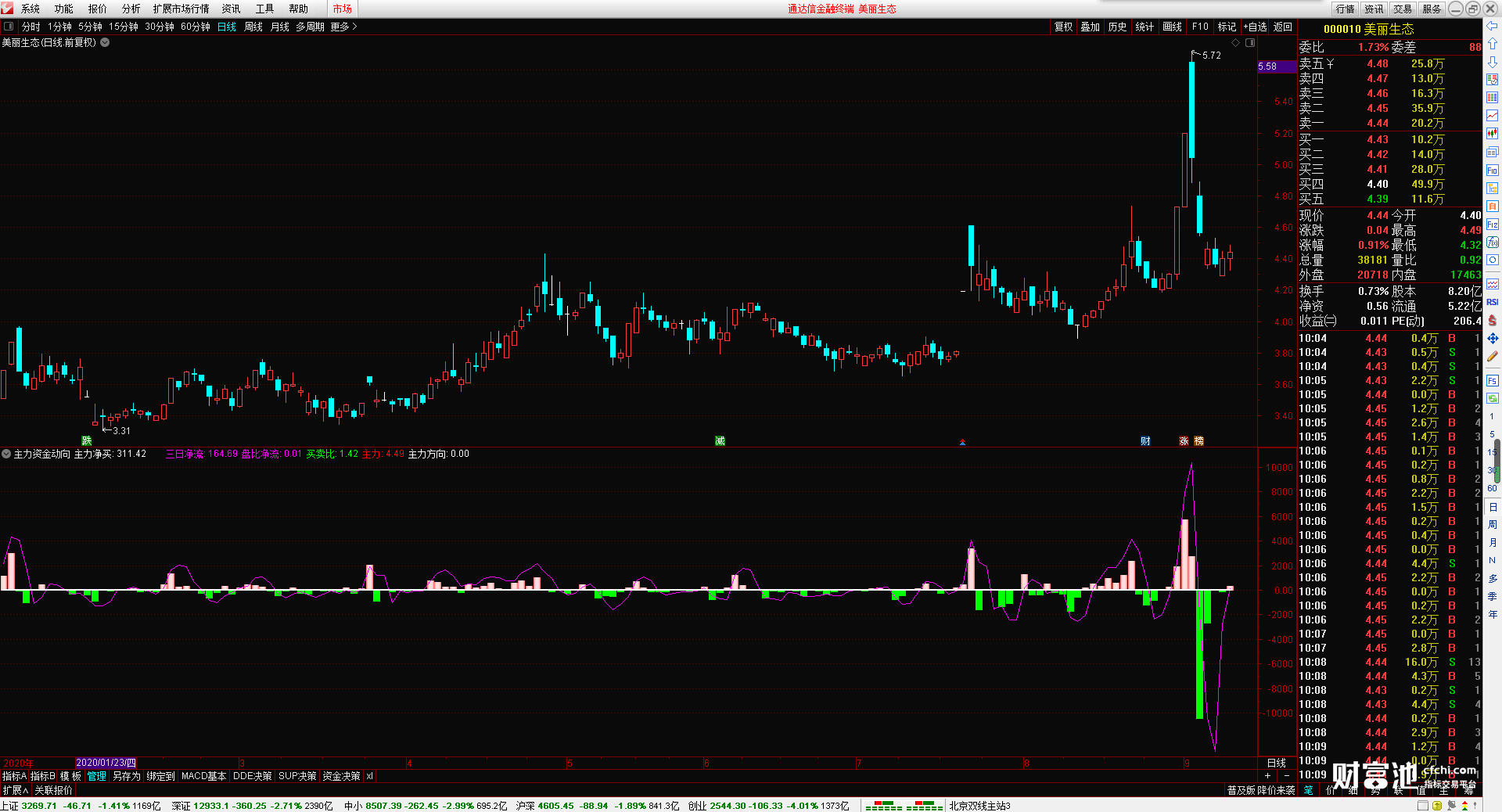The image size is (1502, 812).
Task: Zoom in chart with the + button
Action: (x=1268, y=775)
